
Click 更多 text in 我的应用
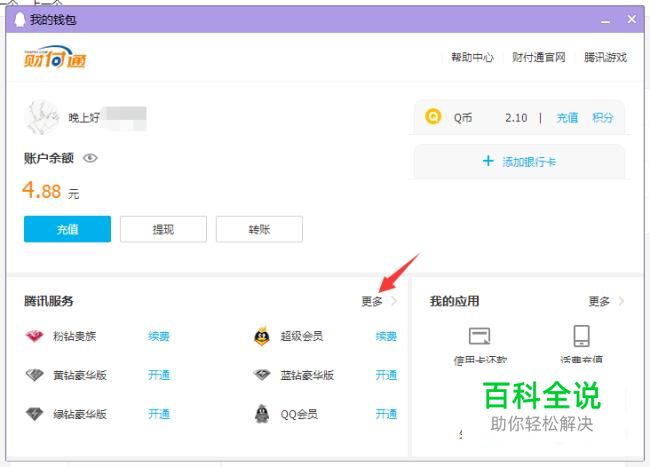click(x=599, y=301)
